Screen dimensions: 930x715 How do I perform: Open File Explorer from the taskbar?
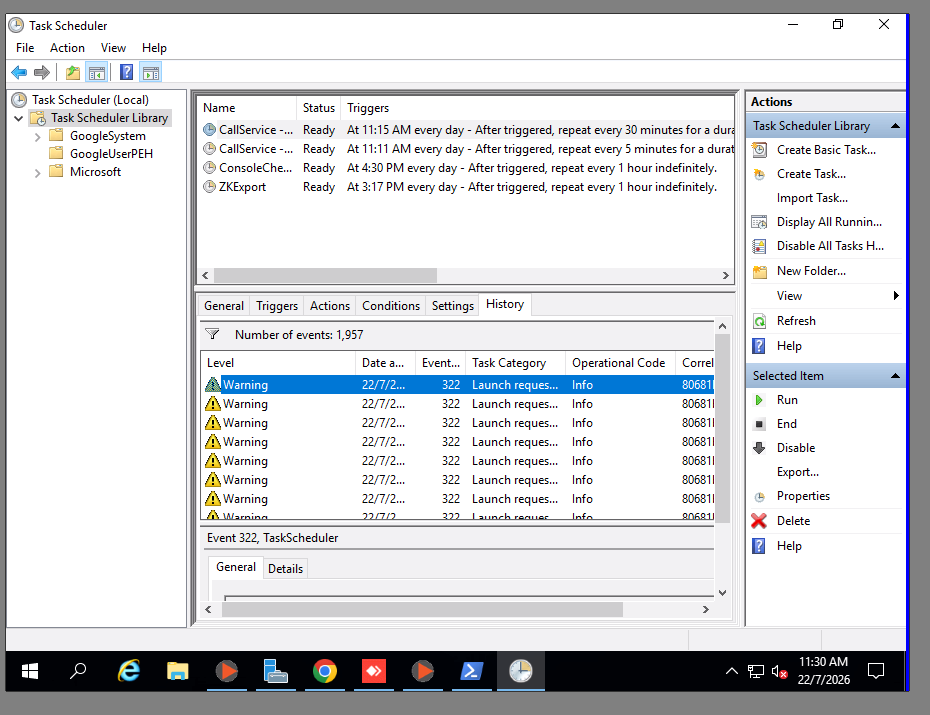click(177, 671)
